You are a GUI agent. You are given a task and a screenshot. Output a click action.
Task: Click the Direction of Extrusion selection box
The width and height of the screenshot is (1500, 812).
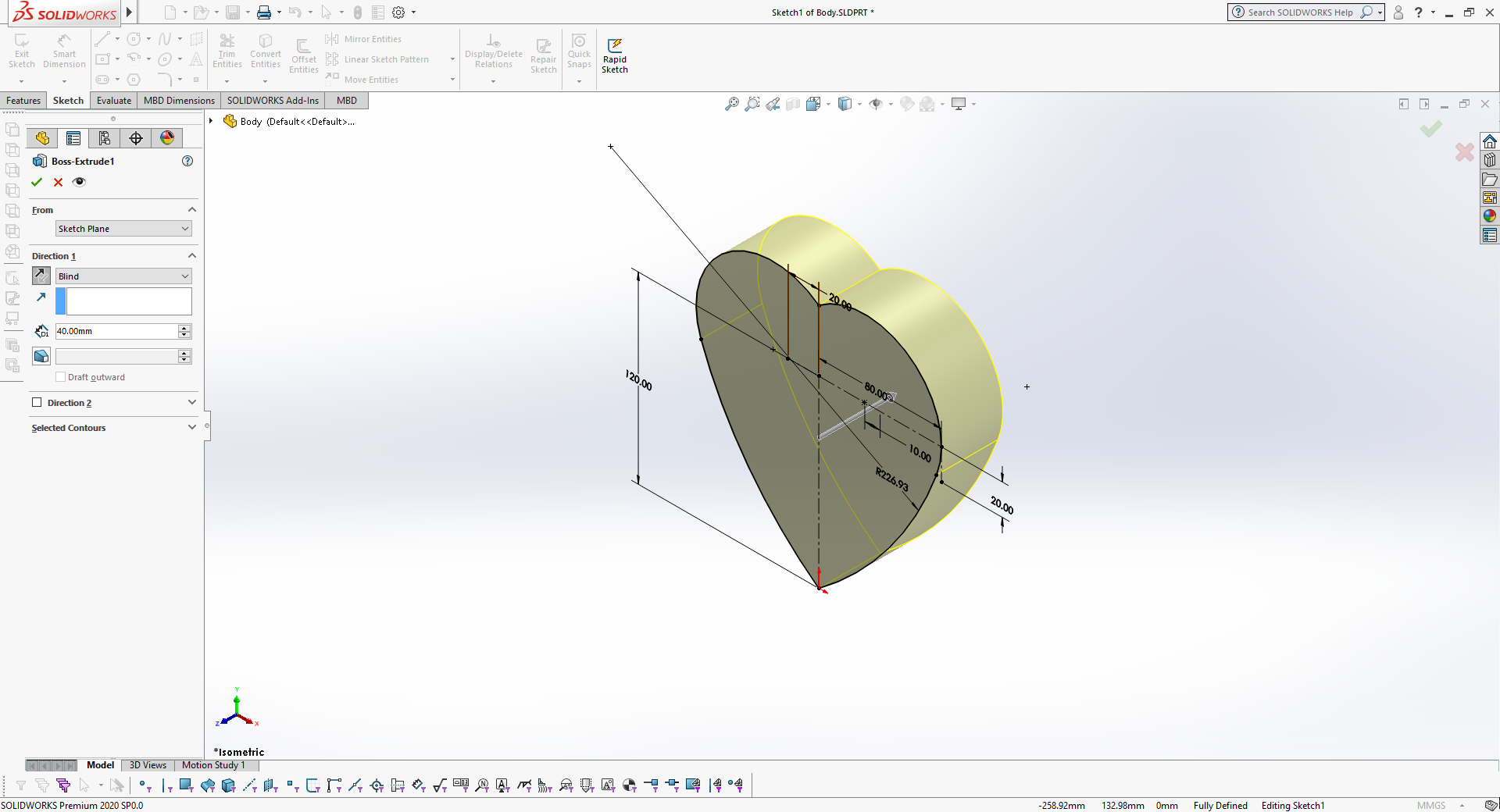[129, 301]
